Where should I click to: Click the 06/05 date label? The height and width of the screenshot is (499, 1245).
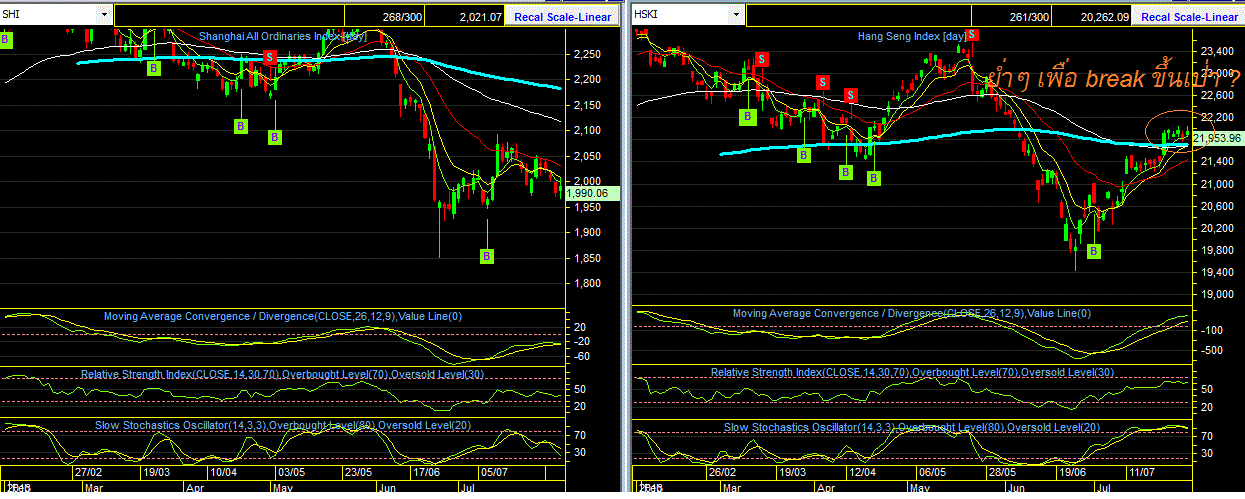[931, 471]
